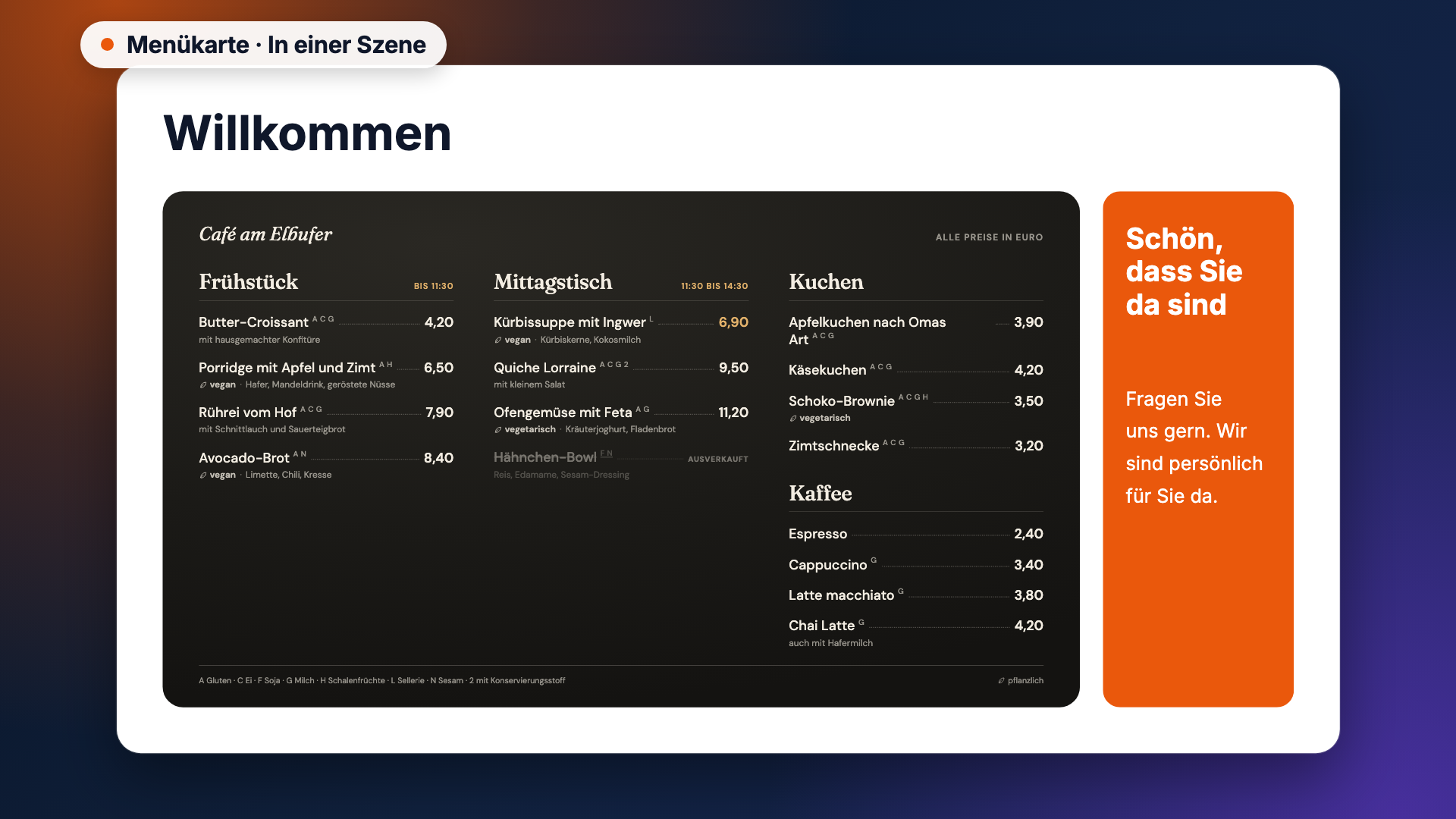The height and width of the screenshot is (819, 1456).
Task: Select the Kuchen section heading
Action: tap(826, 282)
